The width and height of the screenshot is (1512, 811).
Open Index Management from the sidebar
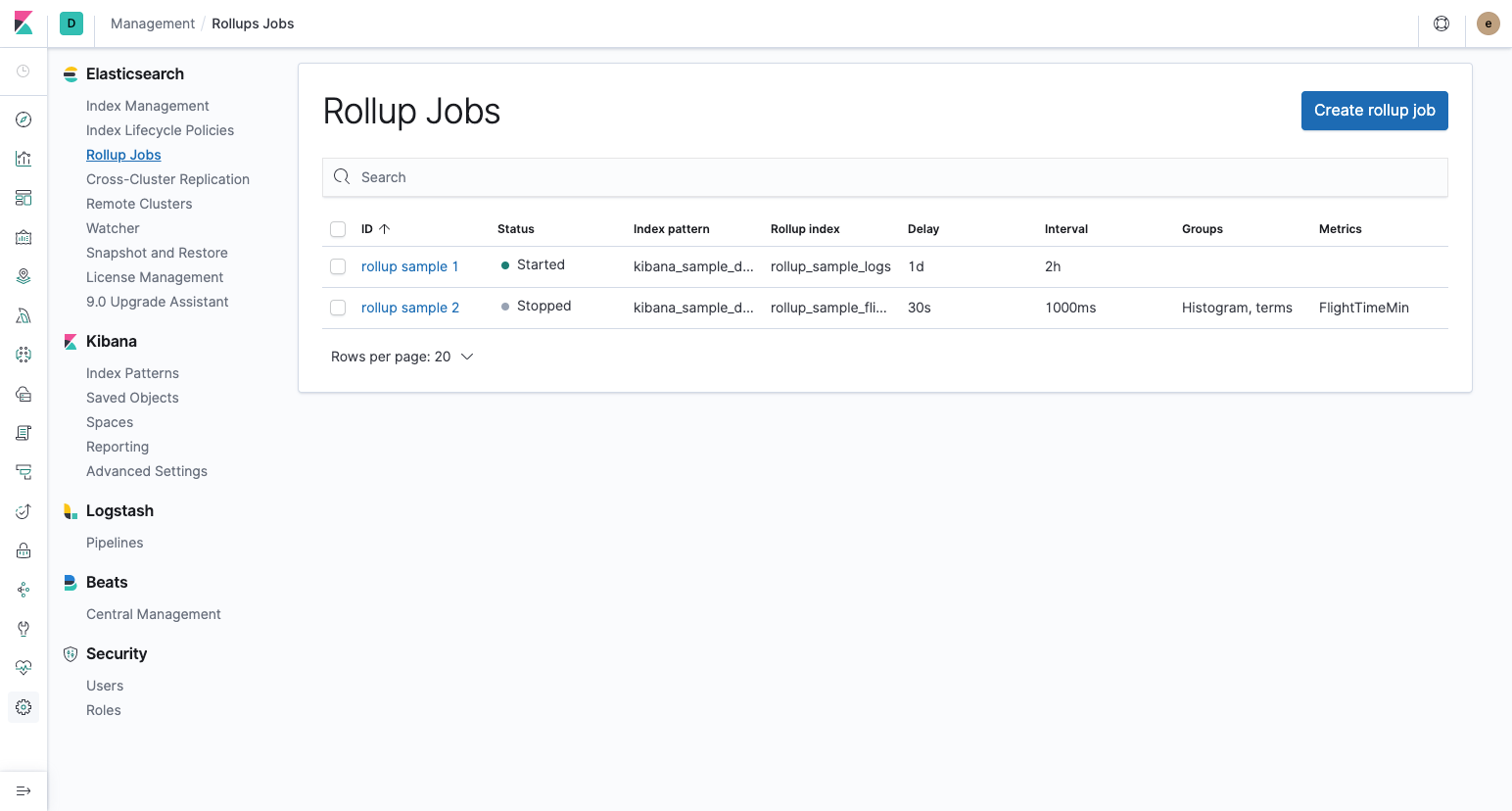click(x=147, y=105)
